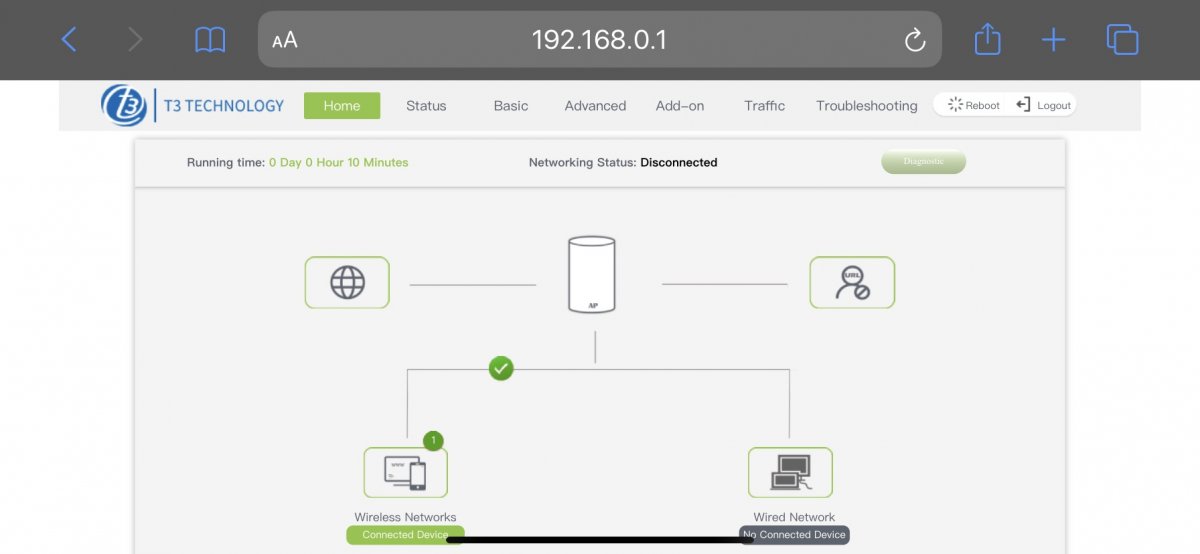Open the Troubleshooting tab
The width and height of the screenshot is (1200, 554).
867,106
